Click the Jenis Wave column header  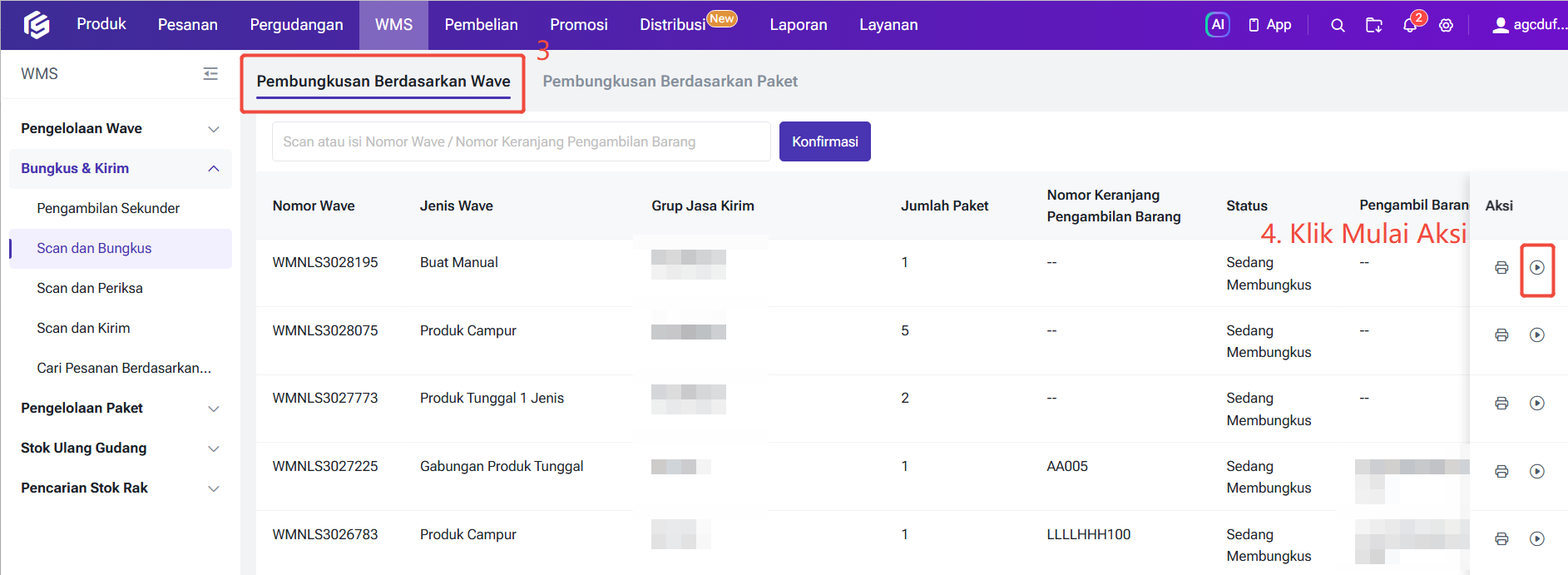[457, 206]
